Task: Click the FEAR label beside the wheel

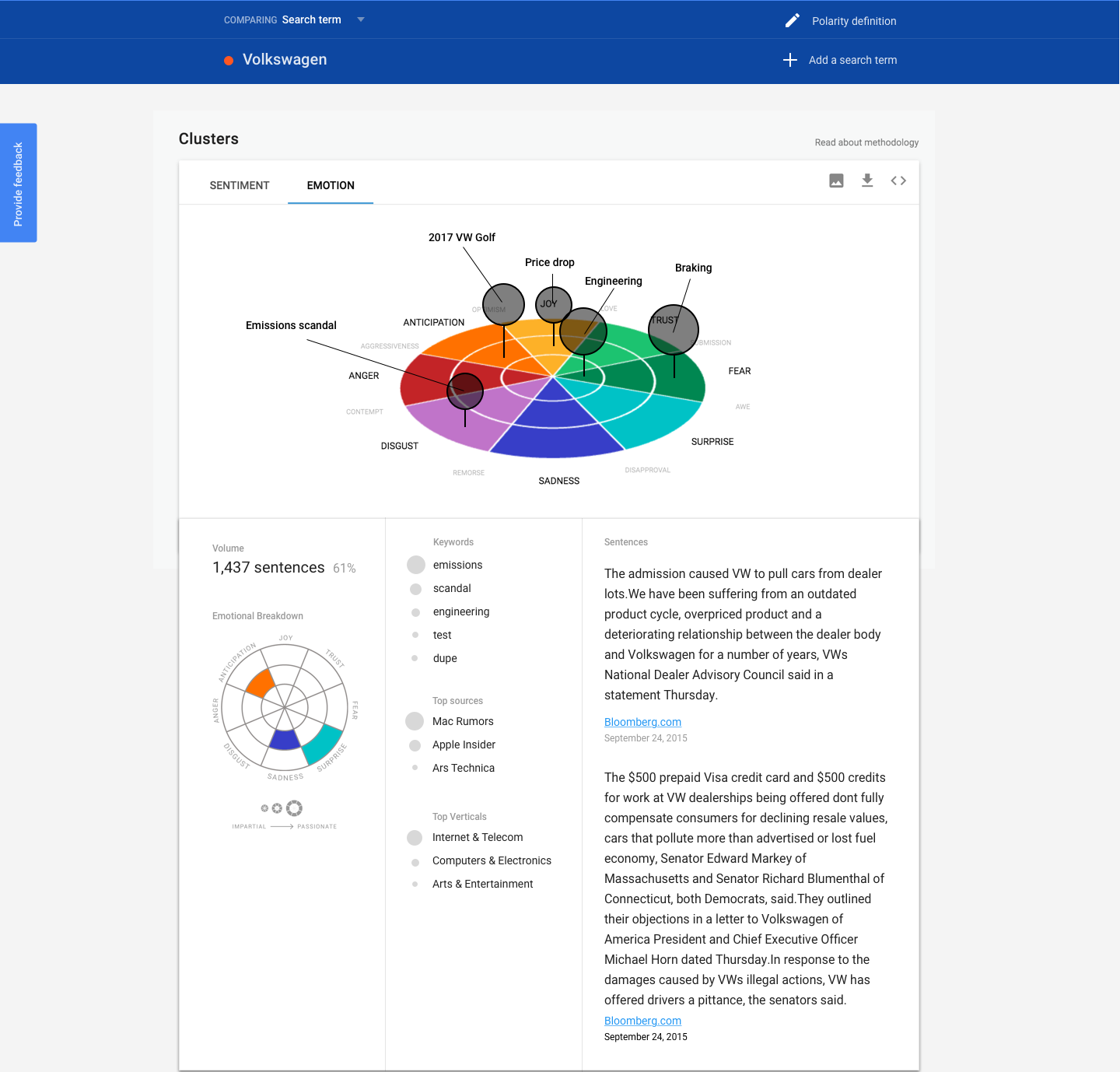Action: point(740,371)
